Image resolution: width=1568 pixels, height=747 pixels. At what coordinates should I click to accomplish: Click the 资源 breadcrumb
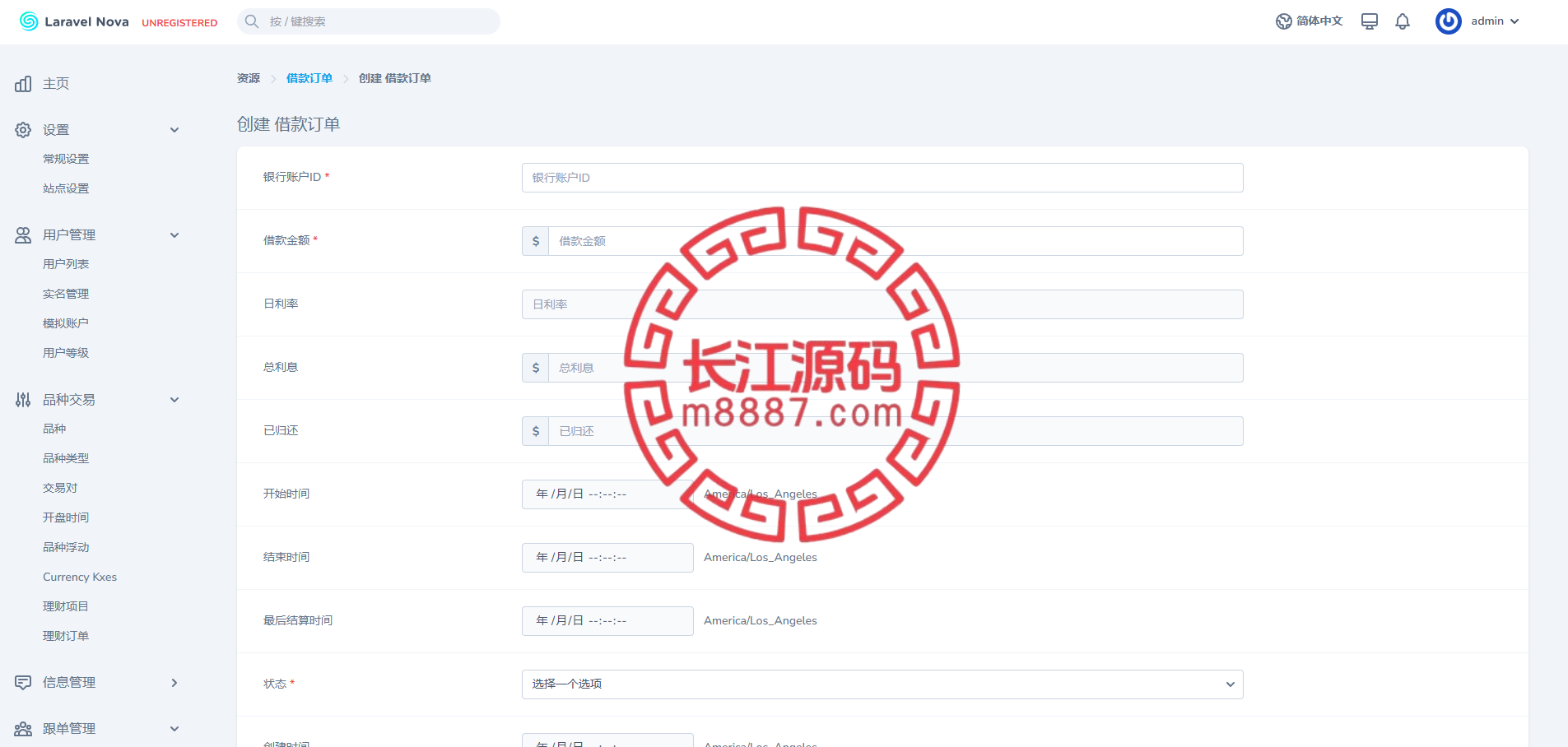point(249,78)
